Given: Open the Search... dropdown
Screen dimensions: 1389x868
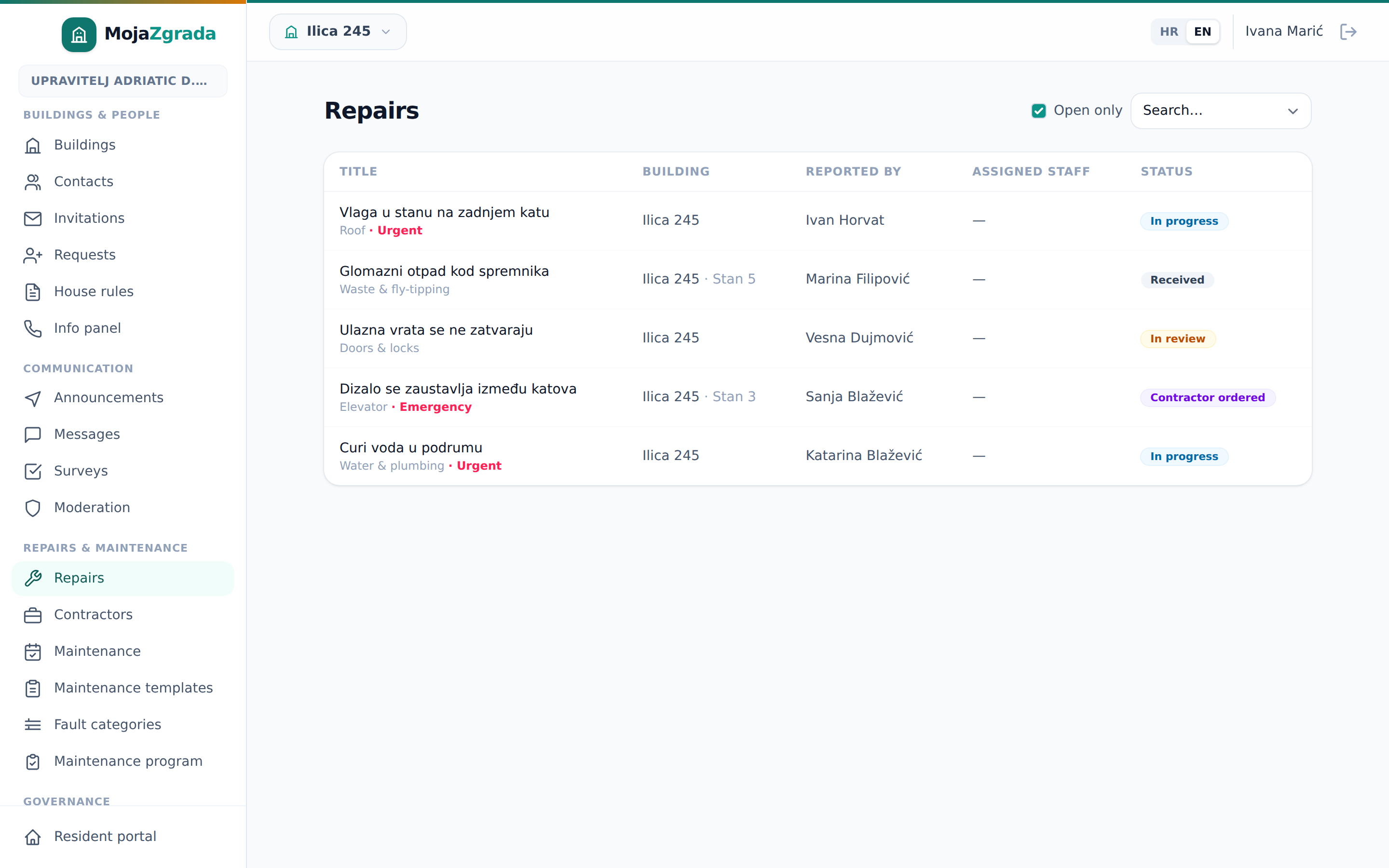Looking at the screenshot, I should pyautogui.click(x=1220, y=111).
